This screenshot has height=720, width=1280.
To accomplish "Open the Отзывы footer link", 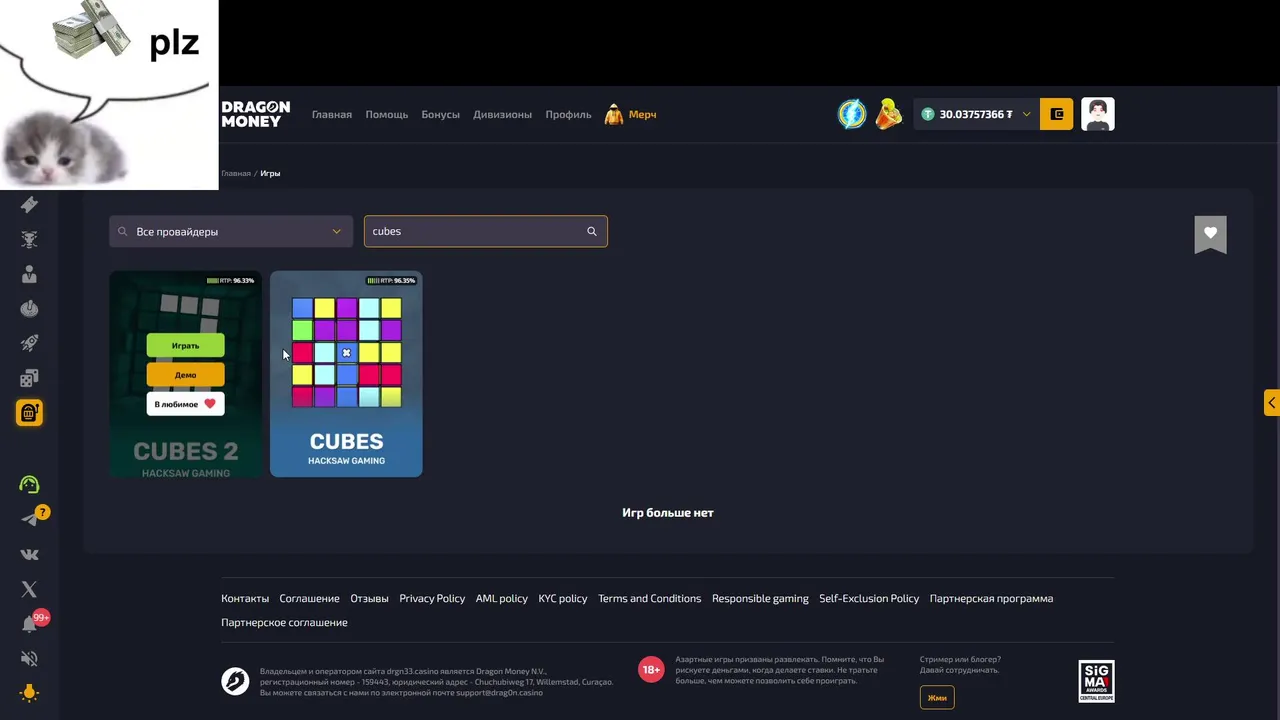I will 369,598.
